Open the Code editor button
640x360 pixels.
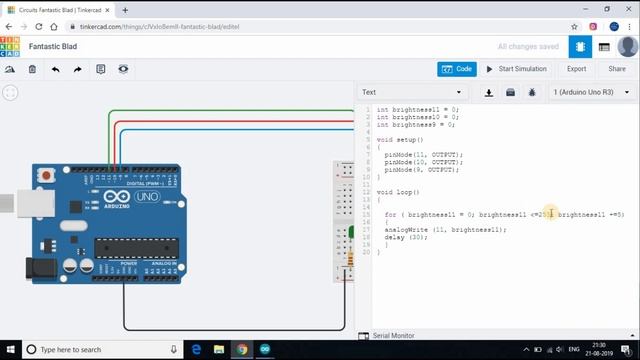click(x=457, y=69)
